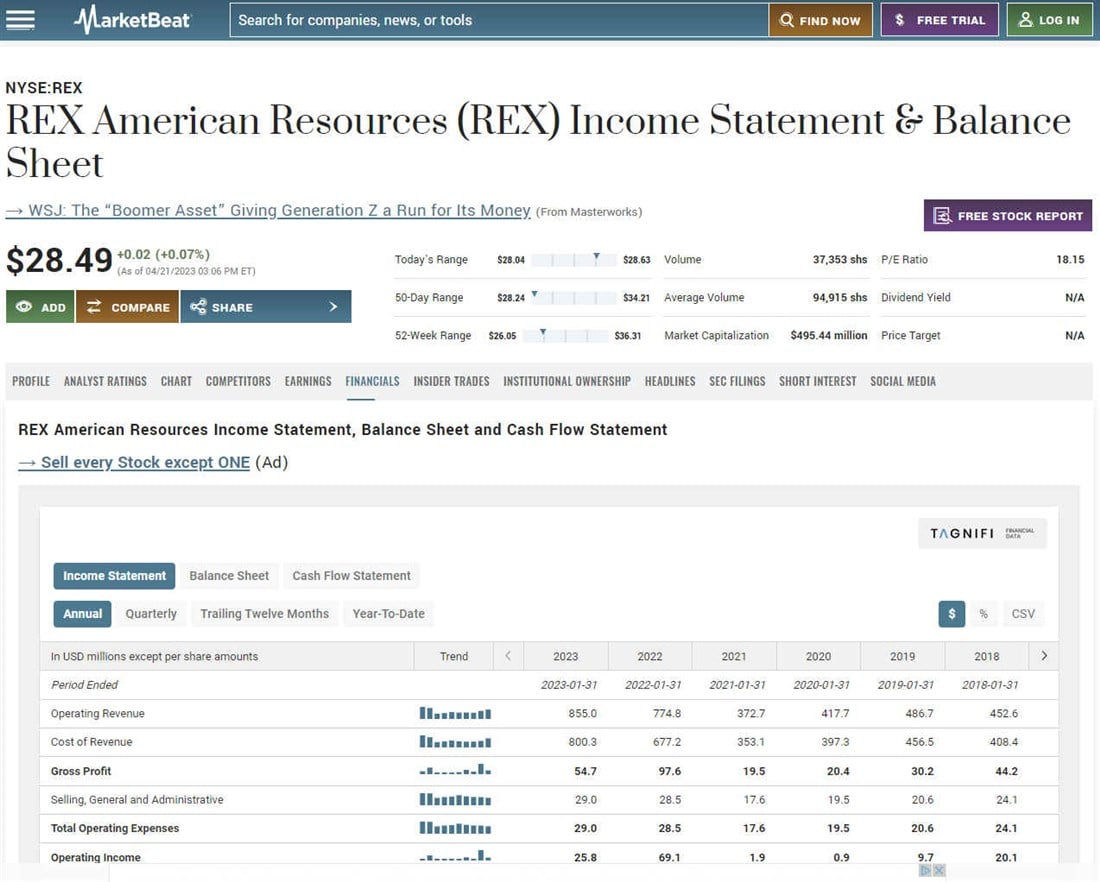
Task: Click the Today's Range slider marker
Action: [596, 258]
